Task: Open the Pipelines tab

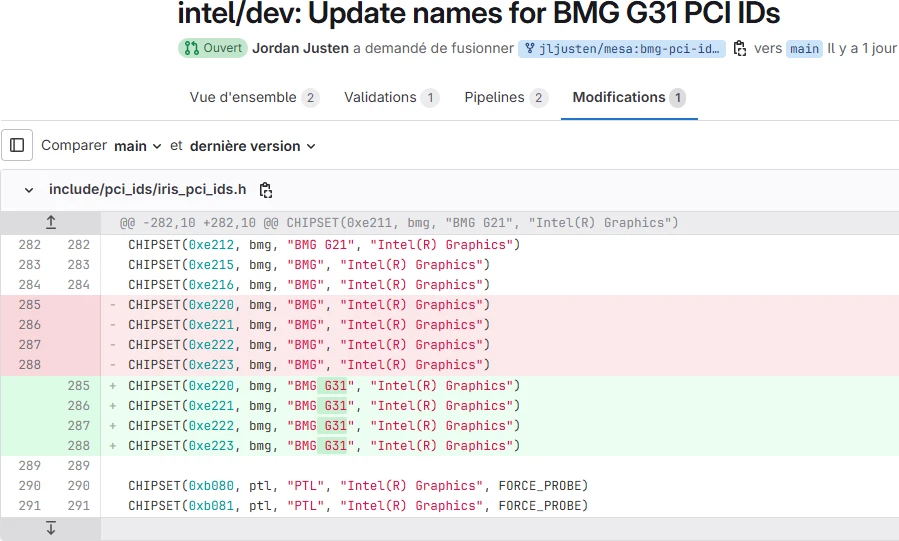Action: [x=506, y=97]
